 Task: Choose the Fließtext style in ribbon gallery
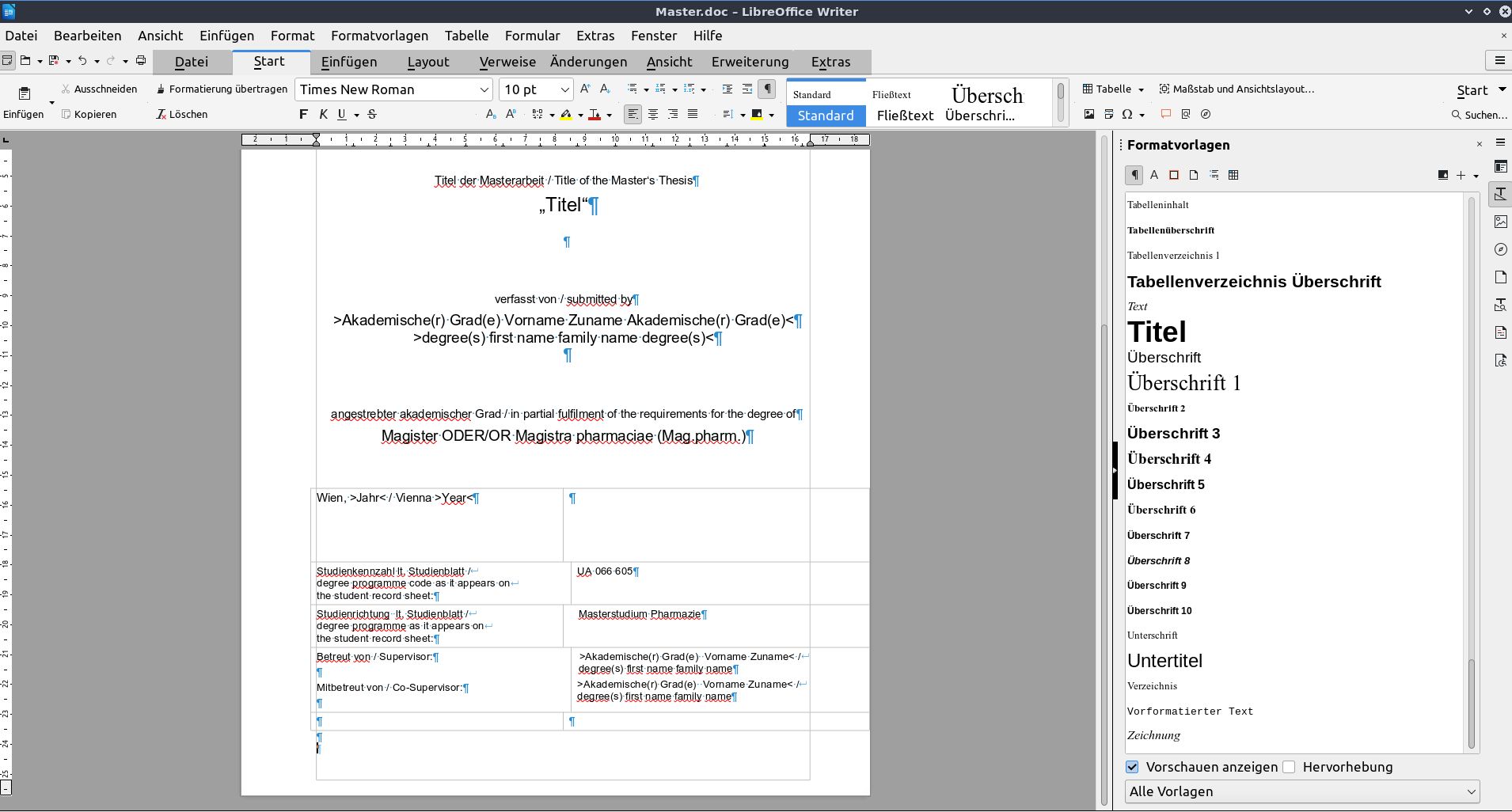coord(905,104)
